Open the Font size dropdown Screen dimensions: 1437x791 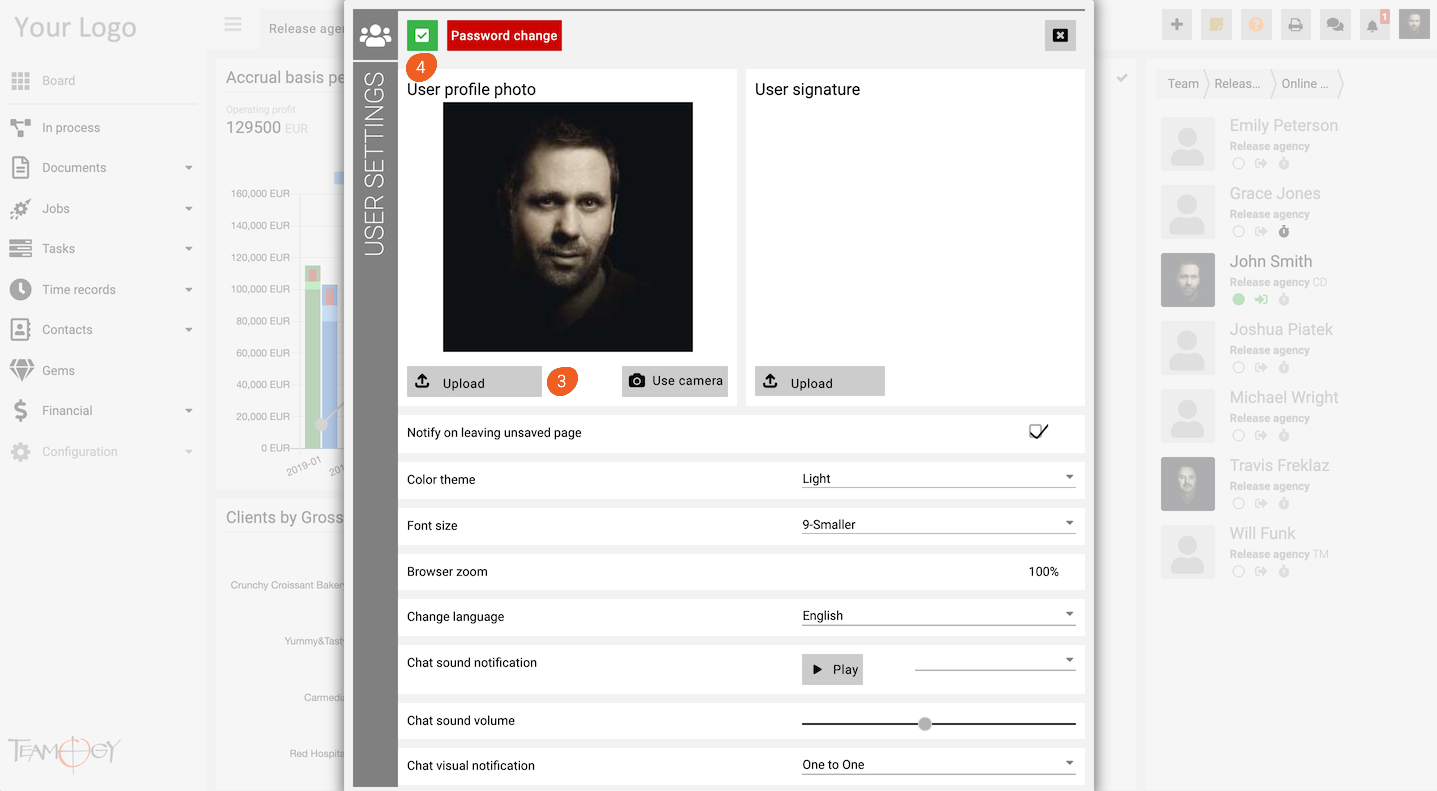pyautogui.click(x=938, y=524)
